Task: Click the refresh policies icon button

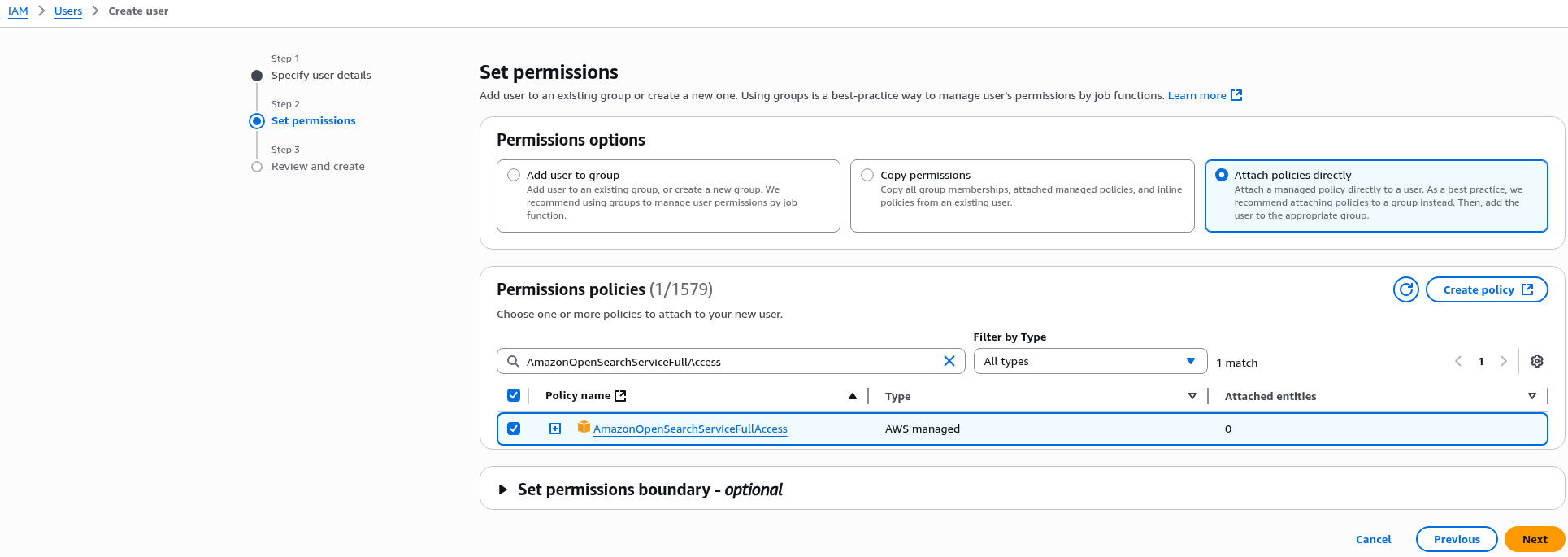Action: (x=1405, y=289)
